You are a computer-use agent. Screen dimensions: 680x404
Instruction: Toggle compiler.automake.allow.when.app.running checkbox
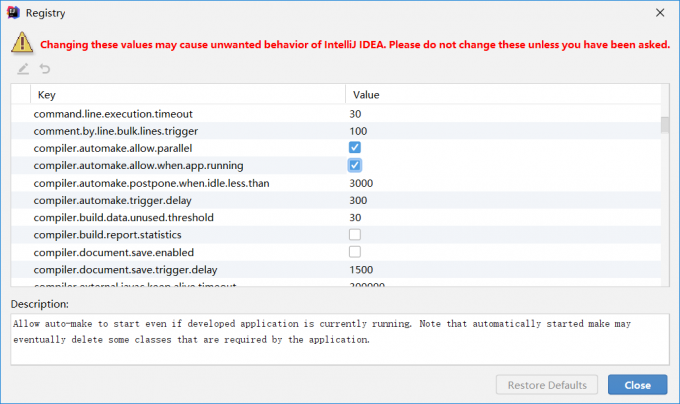tap(355, 165)
